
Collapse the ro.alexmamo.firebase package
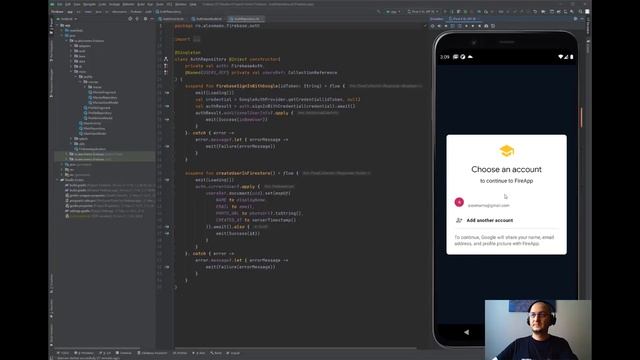pyautogui.click(x=67, y=41)
